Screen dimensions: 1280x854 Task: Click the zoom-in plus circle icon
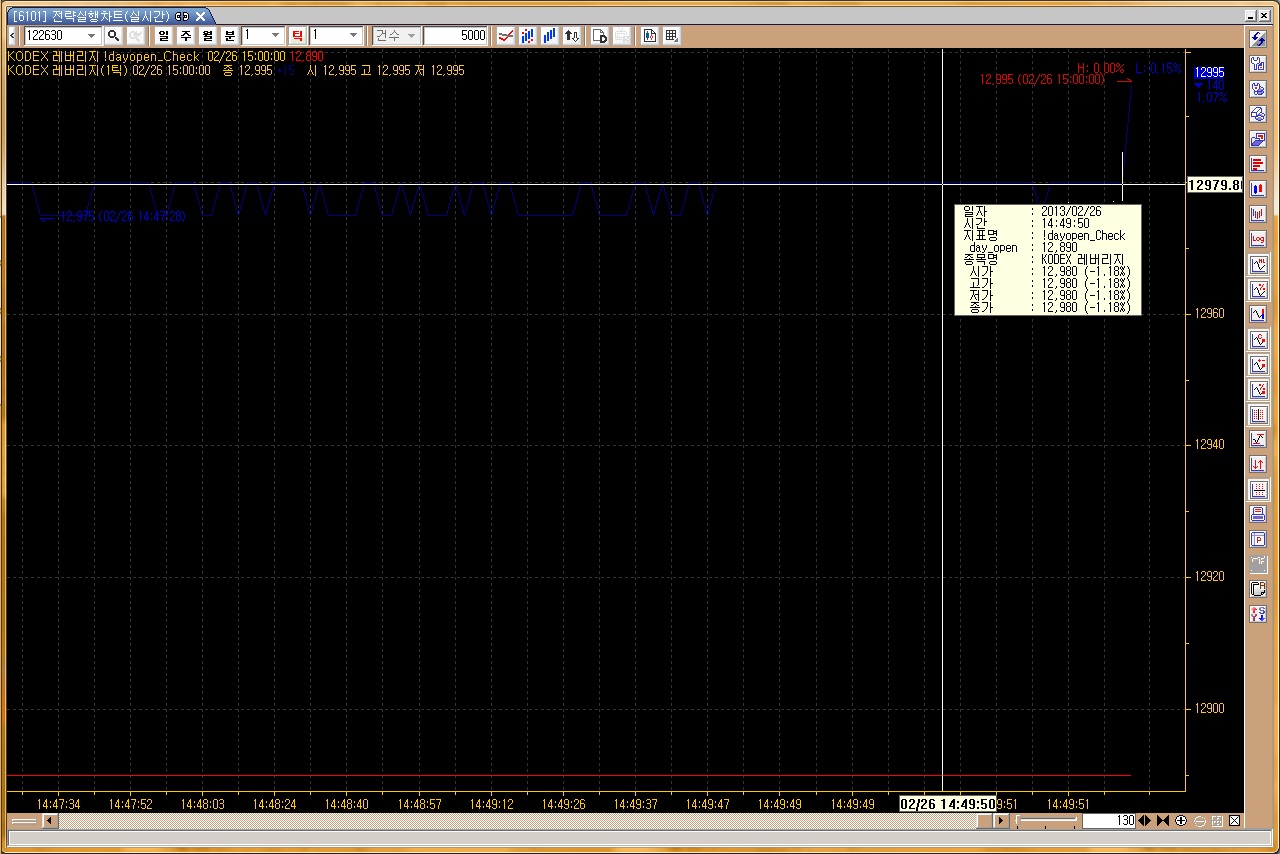(1181, 821)
